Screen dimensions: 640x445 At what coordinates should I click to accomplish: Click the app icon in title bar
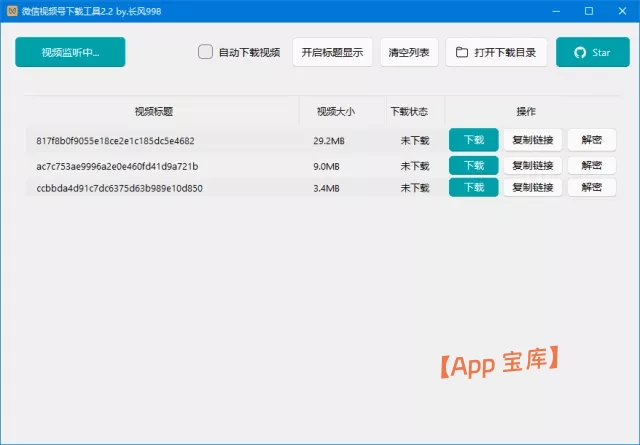coord(12,11)
